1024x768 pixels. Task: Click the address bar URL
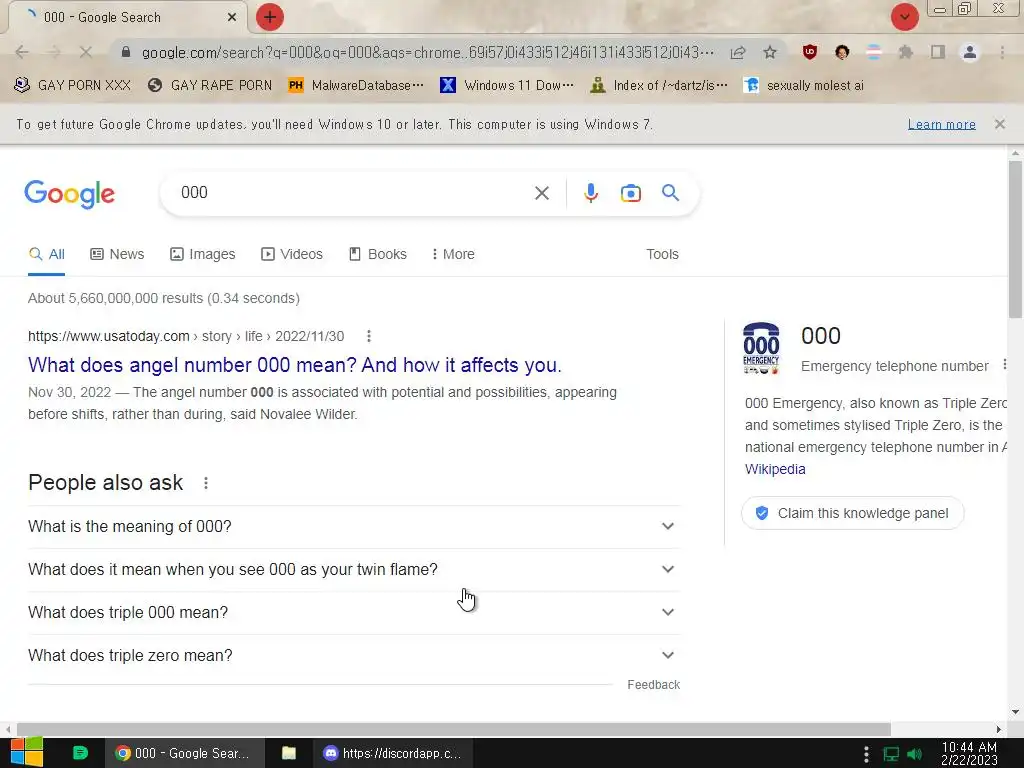(428, 52)
